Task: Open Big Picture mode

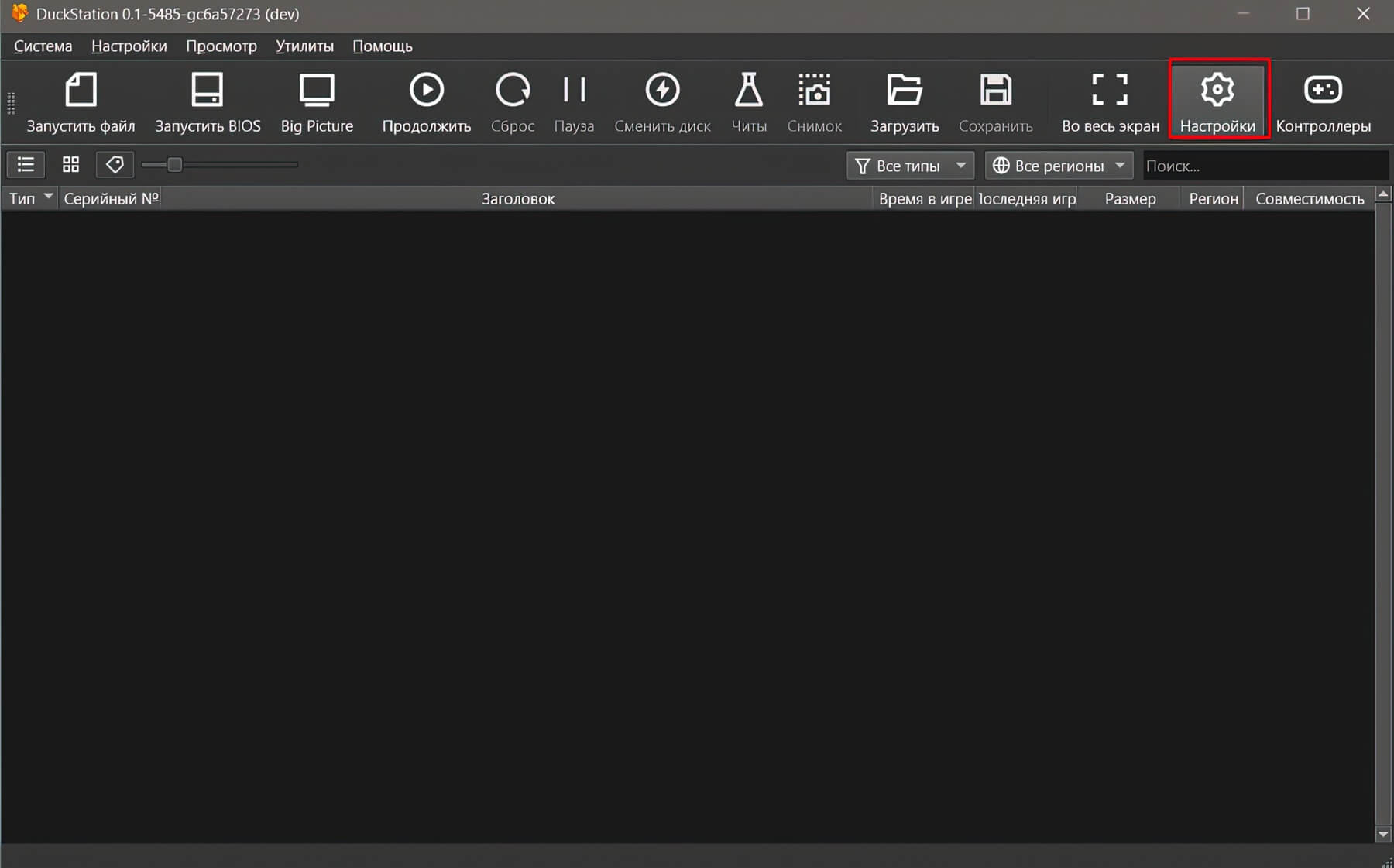Action: (x=317, y=102)
